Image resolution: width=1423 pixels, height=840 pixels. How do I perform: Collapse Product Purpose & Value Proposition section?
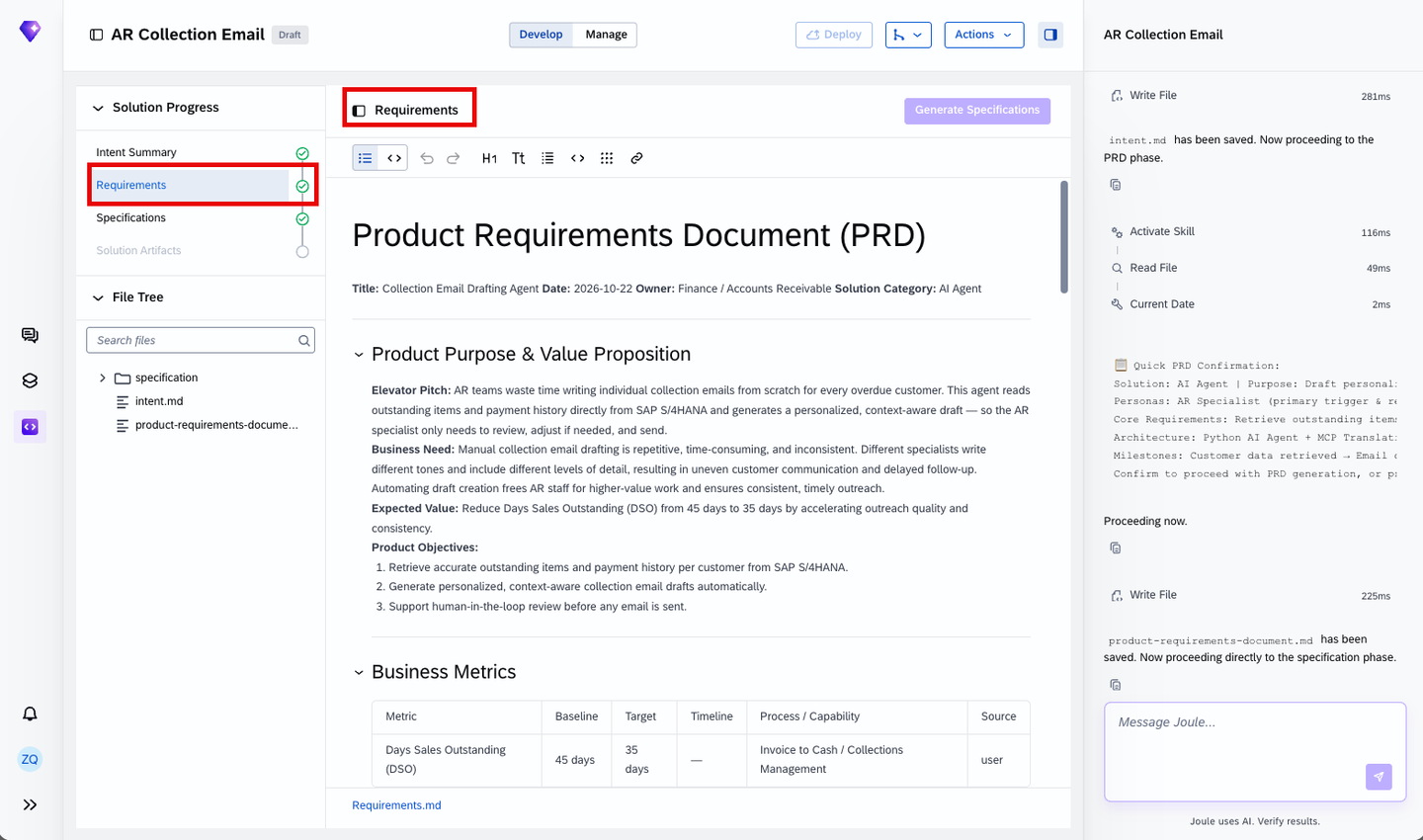click(x=359, y=355)
